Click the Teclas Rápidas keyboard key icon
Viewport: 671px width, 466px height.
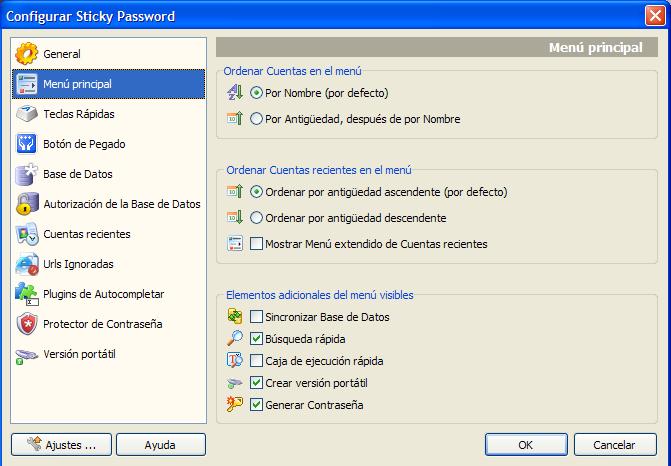coord(27,114)
